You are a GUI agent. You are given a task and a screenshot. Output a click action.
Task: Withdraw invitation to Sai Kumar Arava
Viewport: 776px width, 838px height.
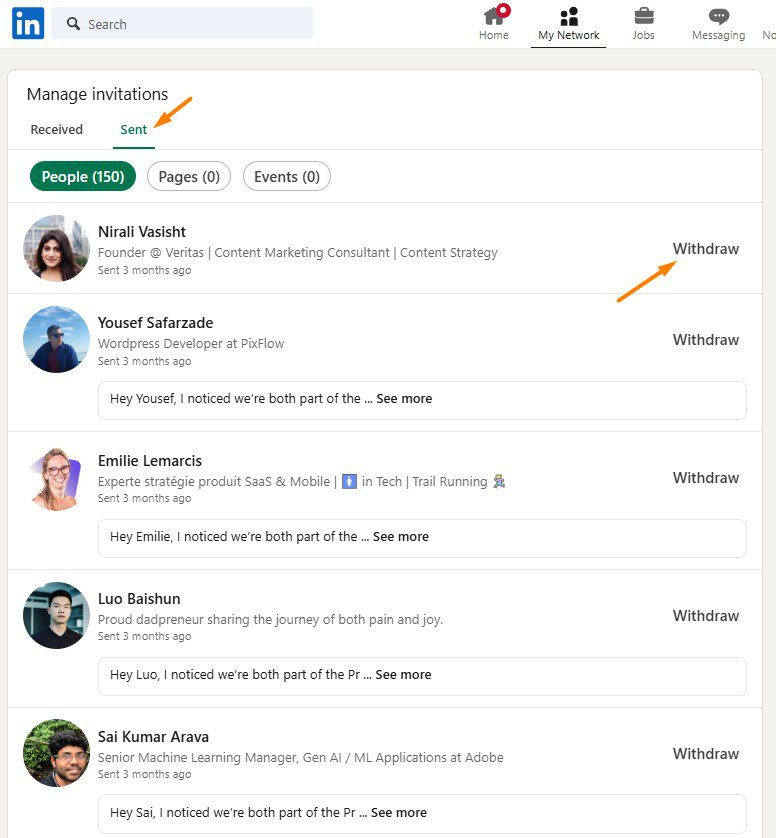coord(705,753)
